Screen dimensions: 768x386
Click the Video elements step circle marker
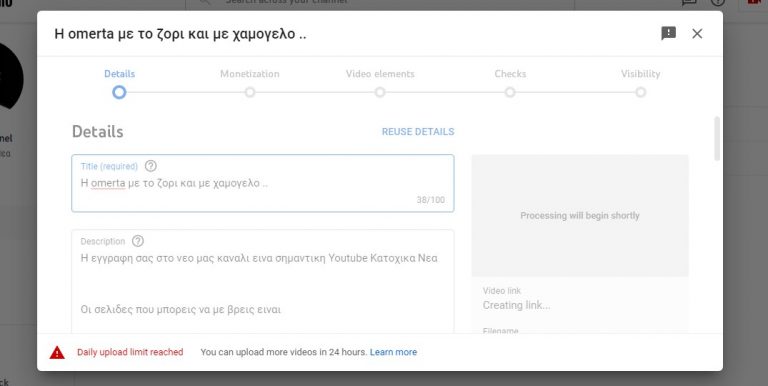(x=380, y=92)
